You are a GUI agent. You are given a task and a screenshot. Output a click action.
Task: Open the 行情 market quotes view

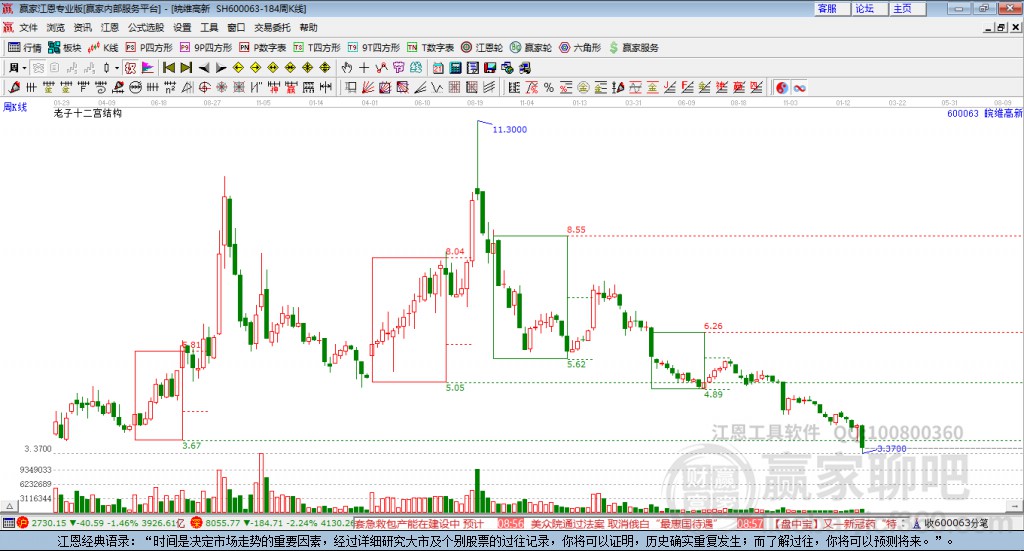pyautogui.click(x=24, y=48)
